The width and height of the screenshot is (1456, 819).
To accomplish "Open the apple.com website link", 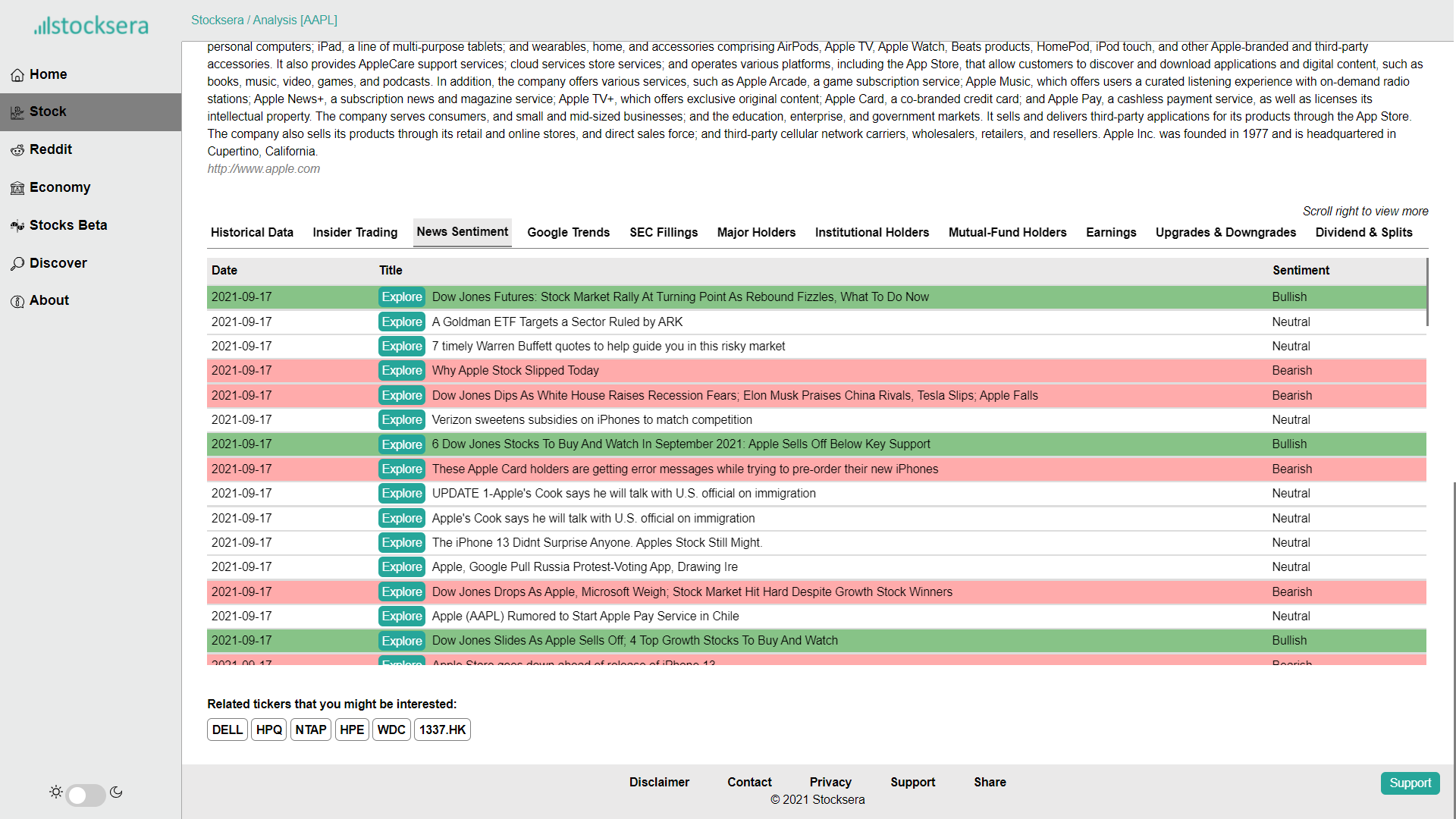I will click(264, 169).
